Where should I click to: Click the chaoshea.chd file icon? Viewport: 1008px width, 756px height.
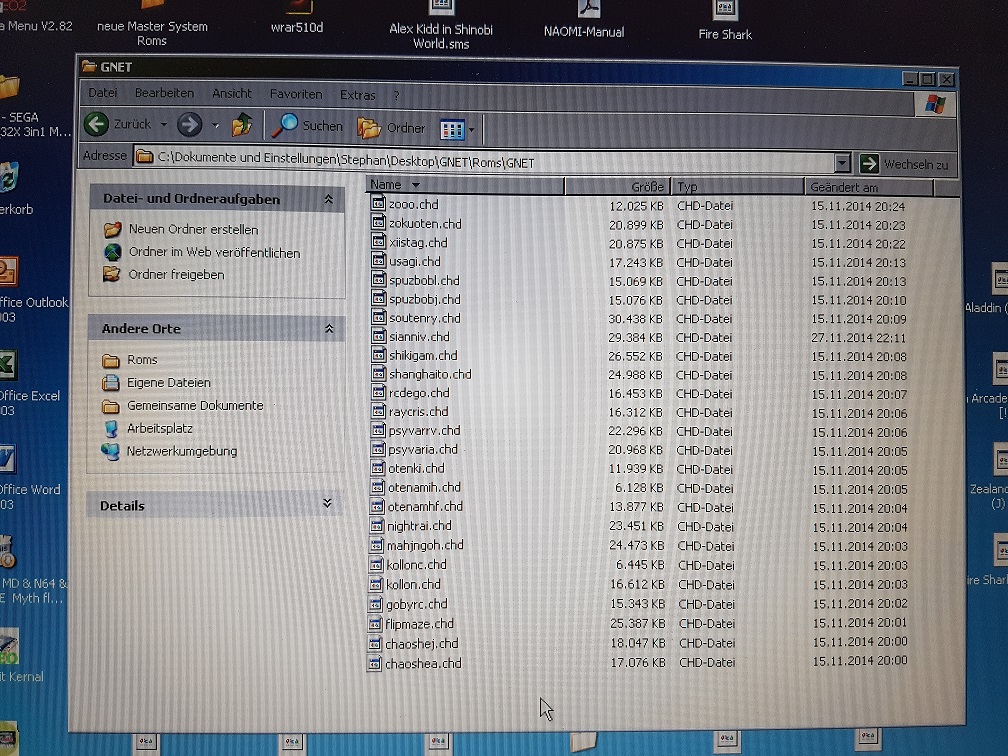[x=374, y=663]
